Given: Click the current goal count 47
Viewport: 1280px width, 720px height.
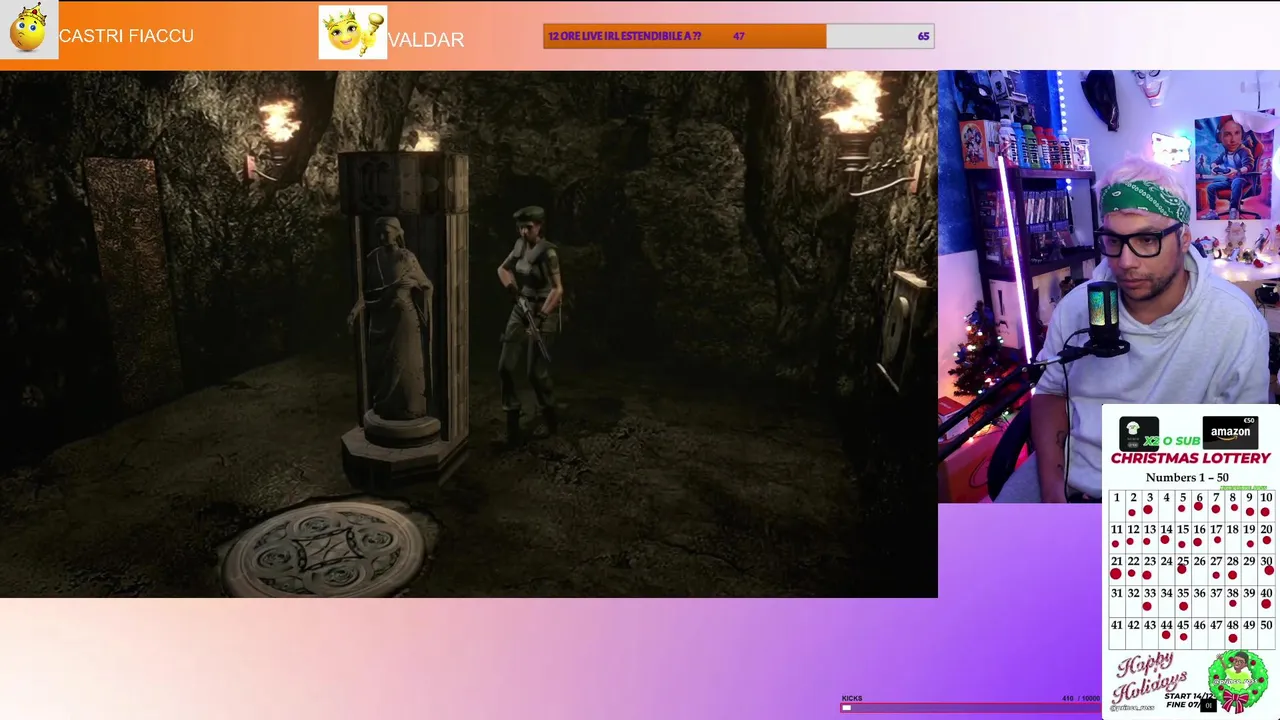Looking at the screenshot, I should pos(738,36).
